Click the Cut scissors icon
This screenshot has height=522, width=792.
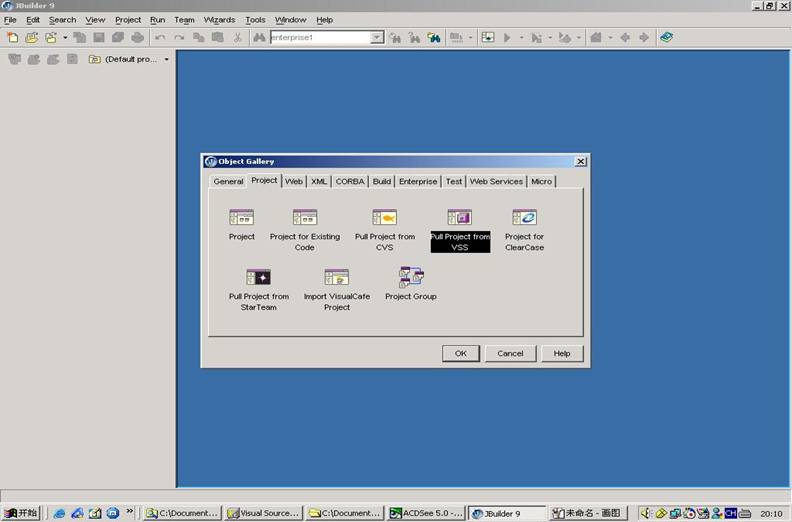[x=237, y=37]
